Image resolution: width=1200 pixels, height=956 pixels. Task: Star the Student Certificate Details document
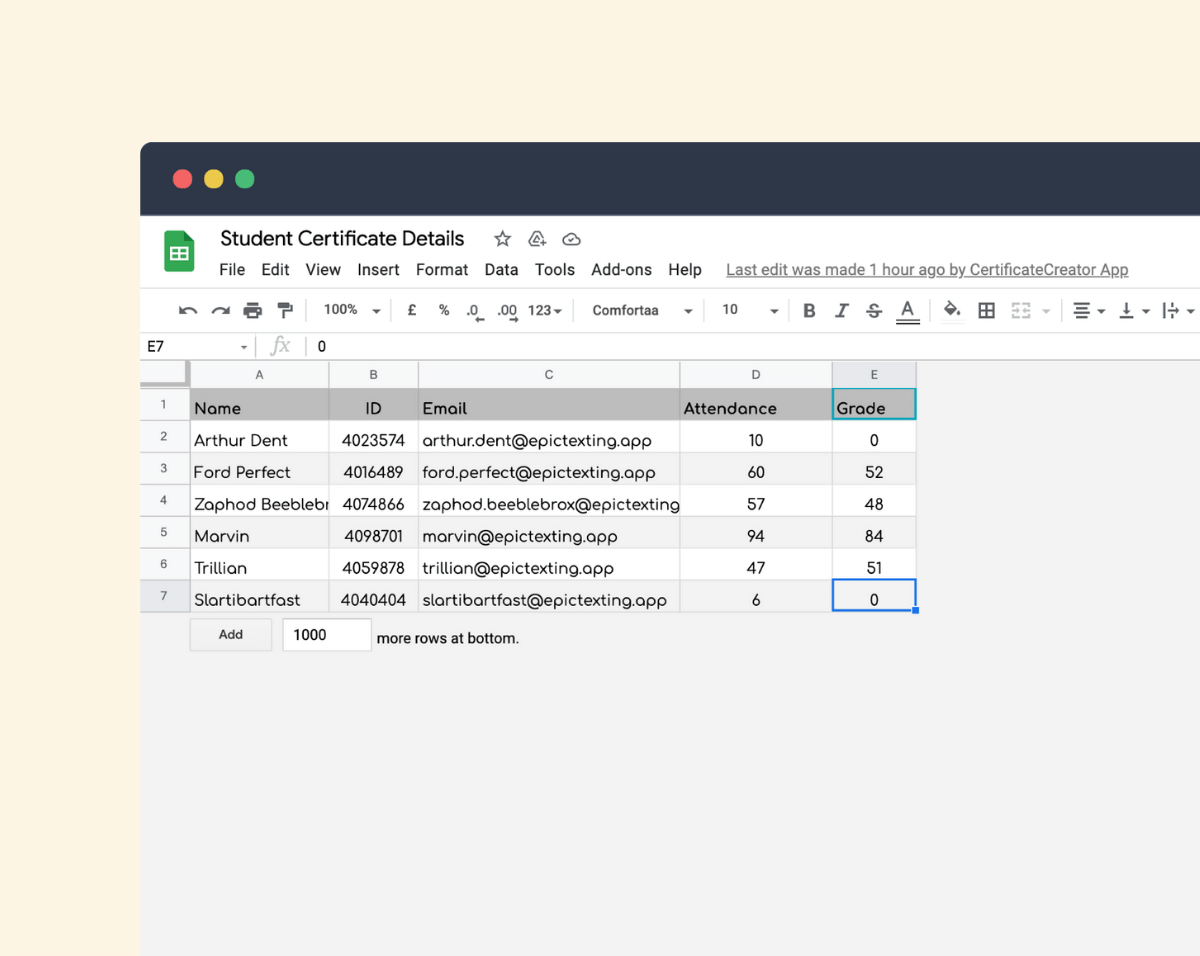503,239
